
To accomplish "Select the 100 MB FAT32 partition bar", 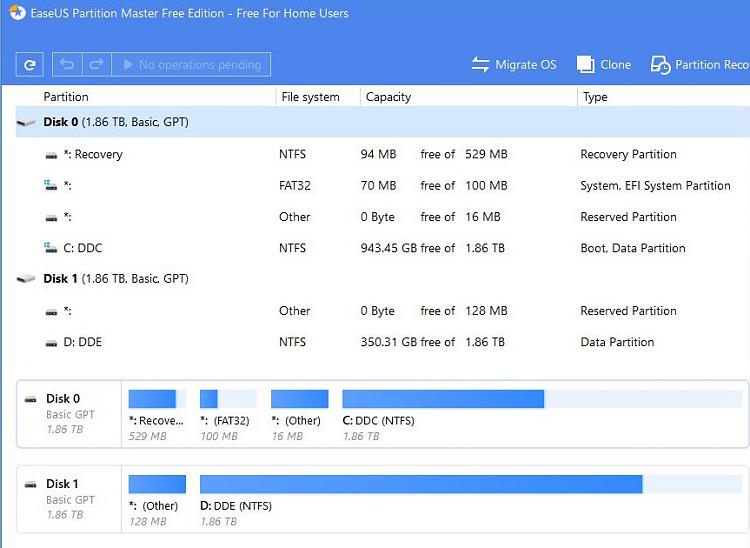I will coord(229,399).
